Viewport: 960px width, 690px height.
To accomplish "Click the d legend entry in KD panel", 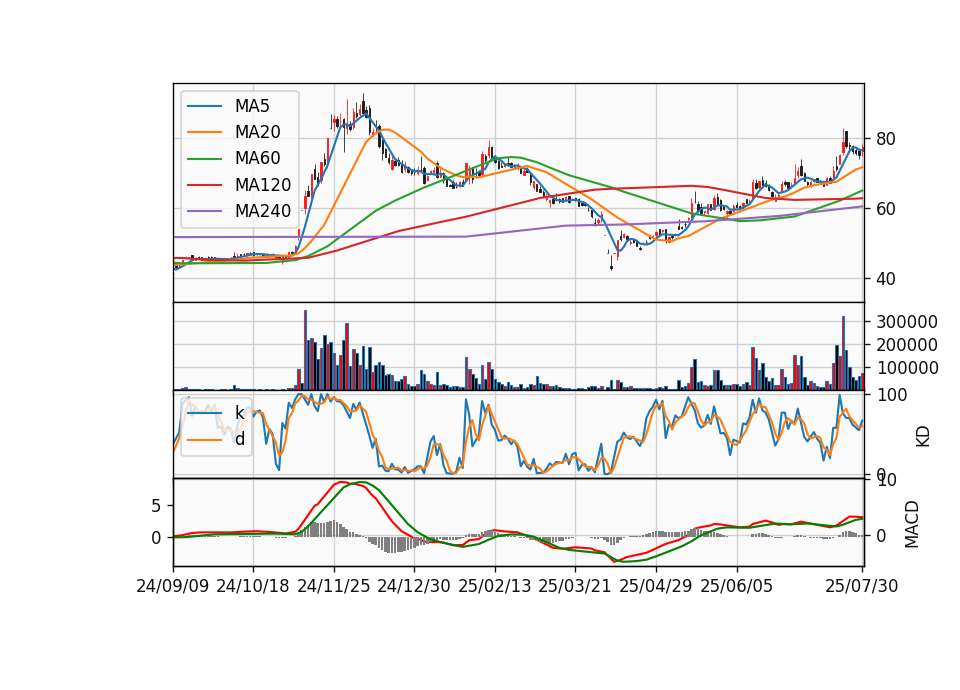I will point(240,439).
